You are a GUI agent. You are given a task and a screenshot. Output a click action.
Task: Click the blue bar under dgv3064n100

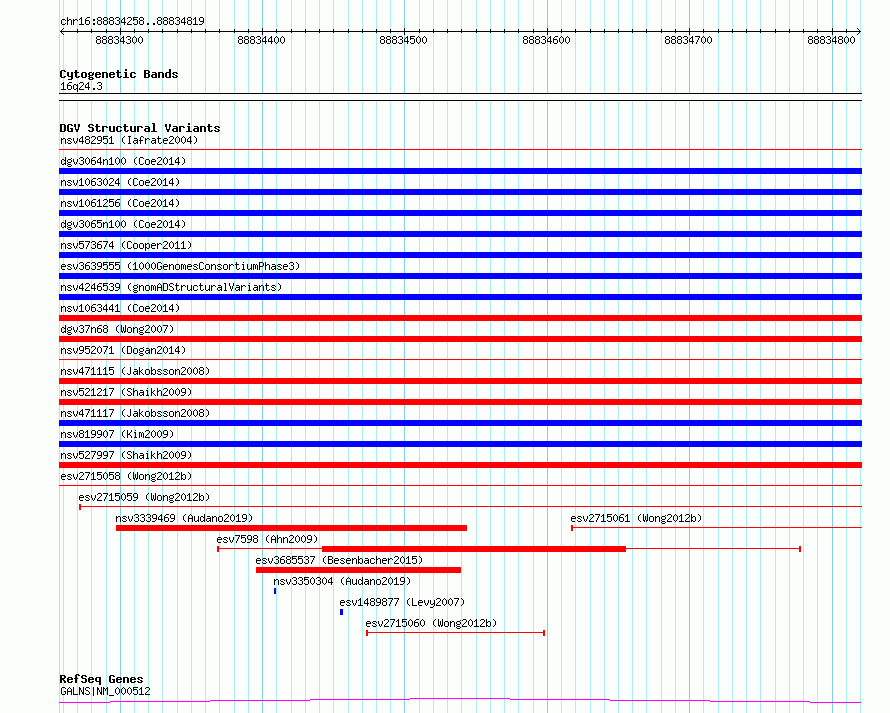pos(460,171)
